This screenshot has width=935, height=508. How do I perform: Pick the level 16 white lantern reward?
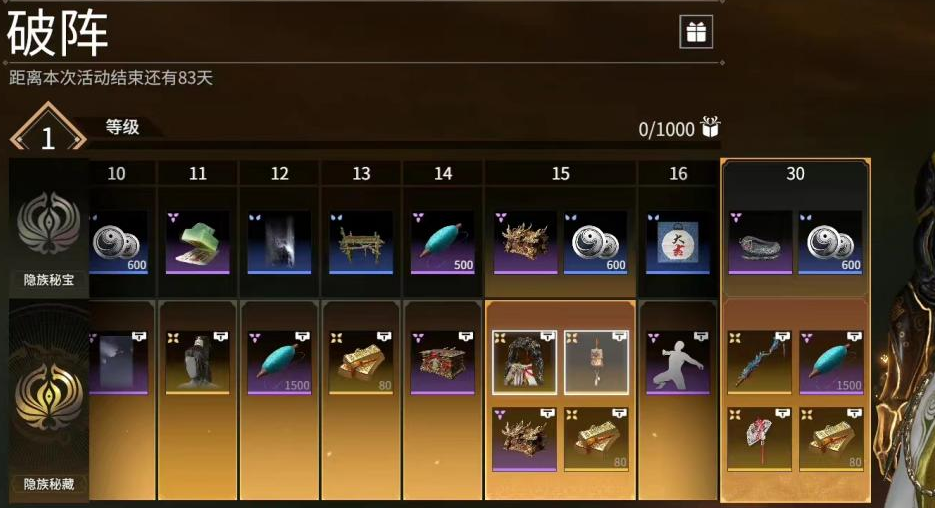[678, 242]
